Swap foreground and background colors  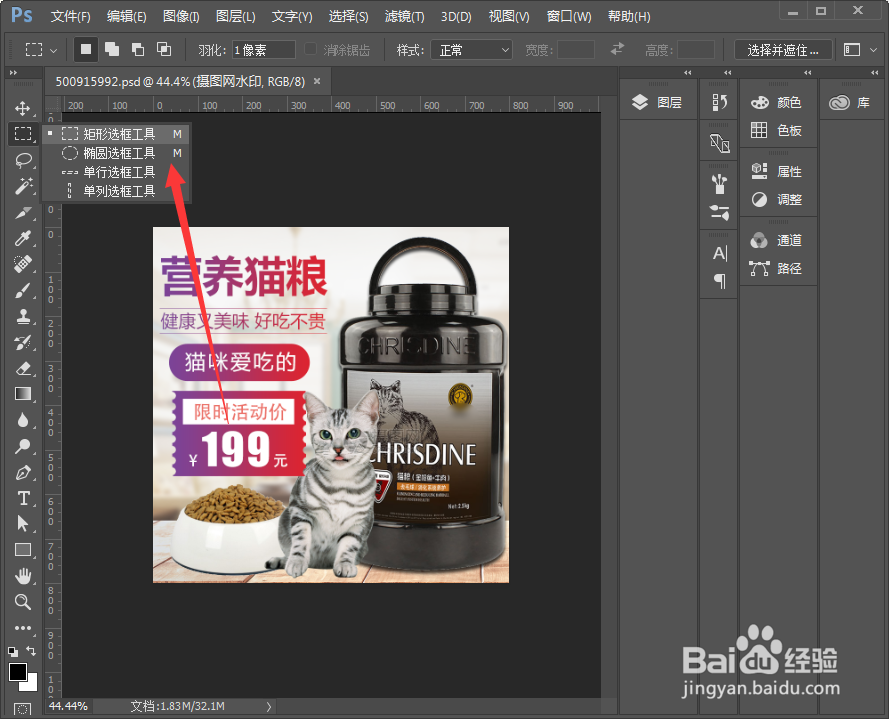point(31,651)
